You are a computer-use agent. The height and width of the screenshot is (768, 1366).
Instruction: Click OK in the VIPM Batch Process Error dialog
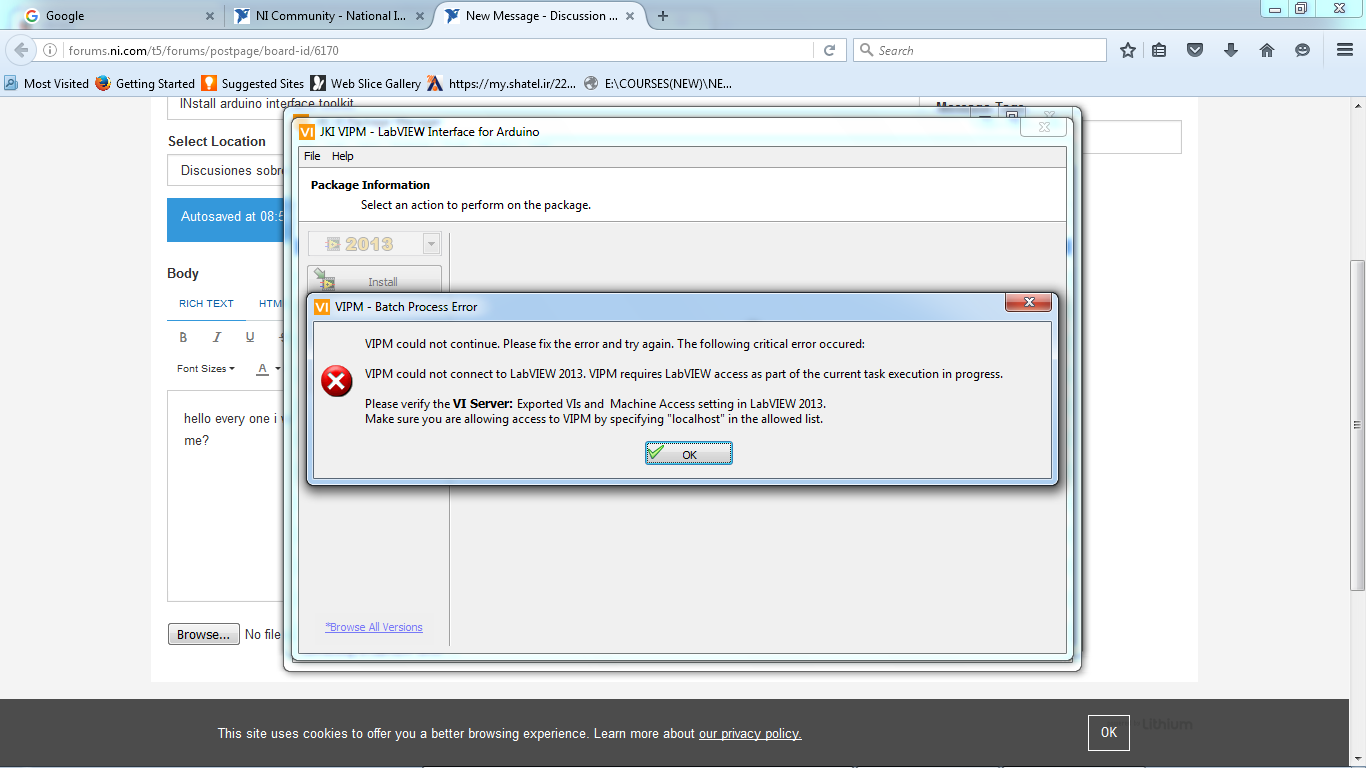[688, 454]
